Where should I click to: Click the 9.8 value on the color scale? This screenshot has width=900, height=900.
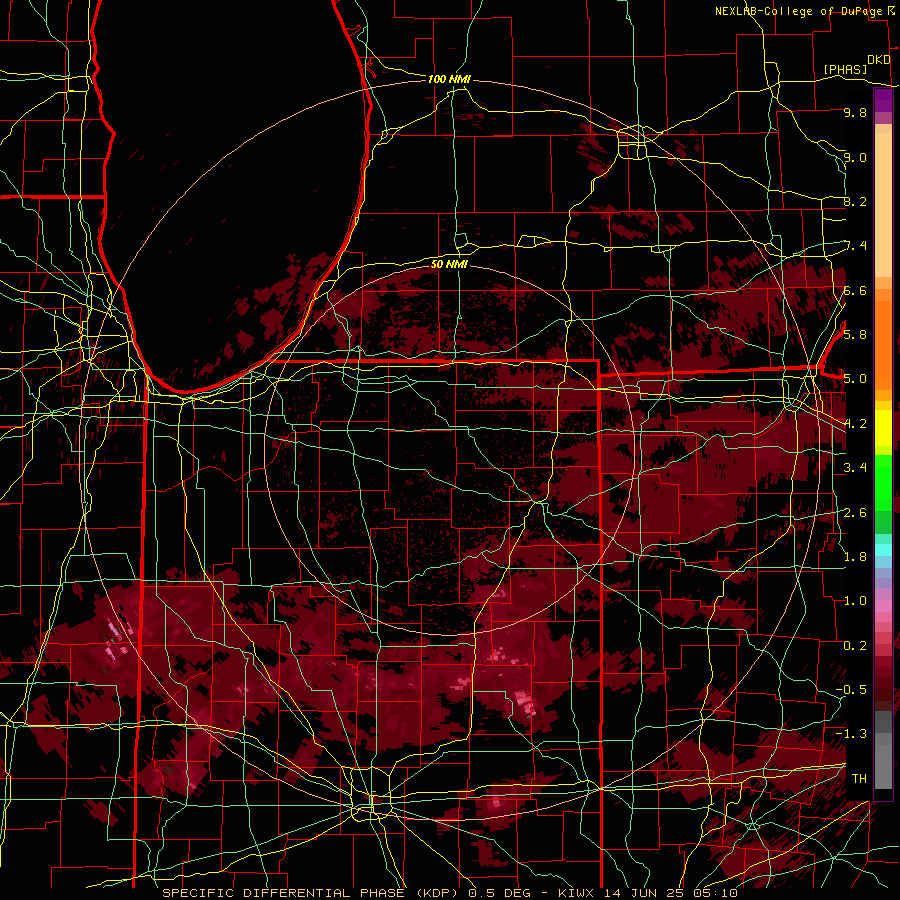(x=855, y=112)
